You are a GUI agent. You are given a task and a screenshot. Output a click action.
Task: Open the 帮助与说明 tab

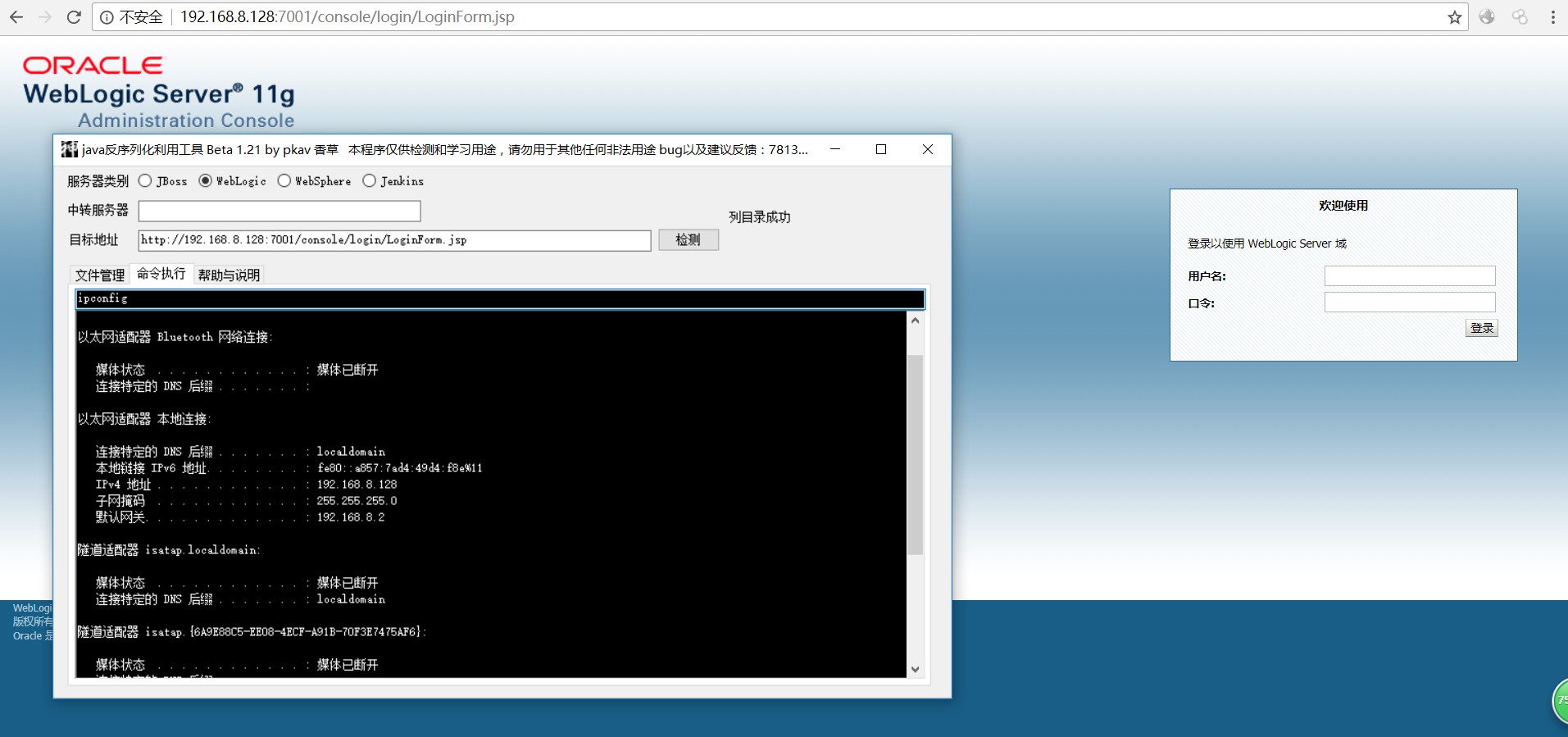click(x=229, y=275)
